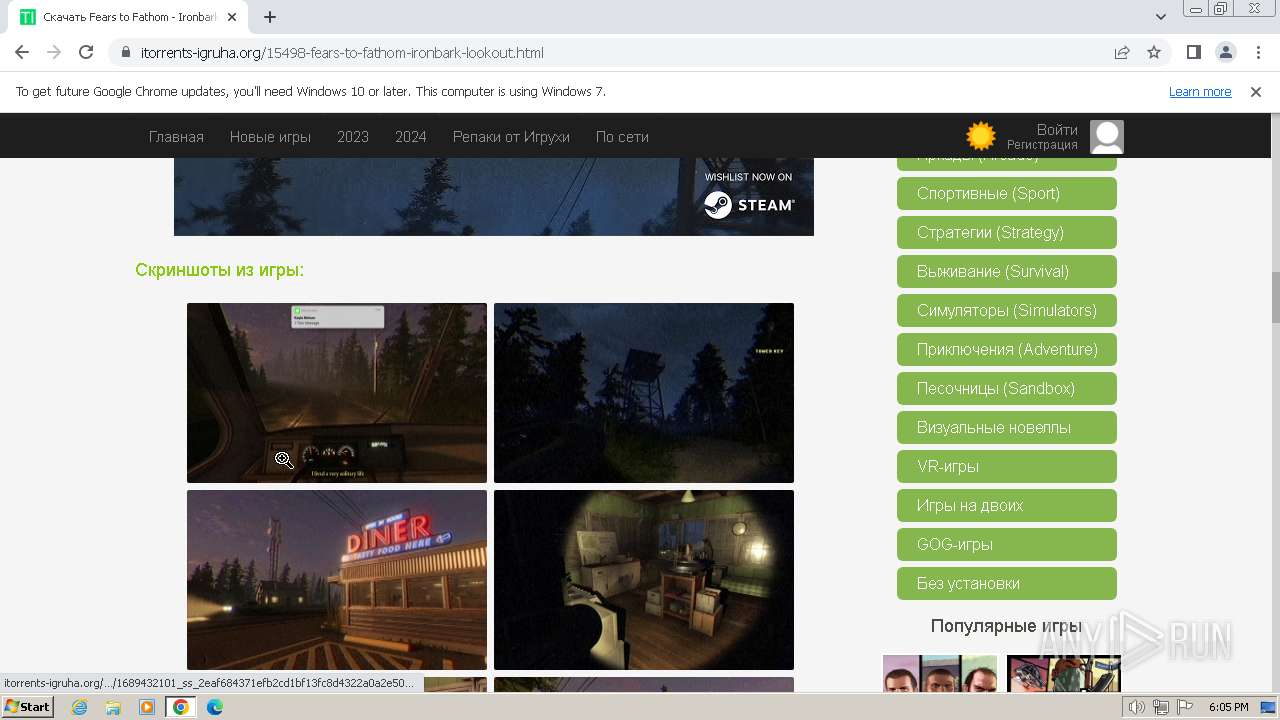Switch to Chrome taskbar icon
The width and height of the screenshot is (1280, 720).
181,707
